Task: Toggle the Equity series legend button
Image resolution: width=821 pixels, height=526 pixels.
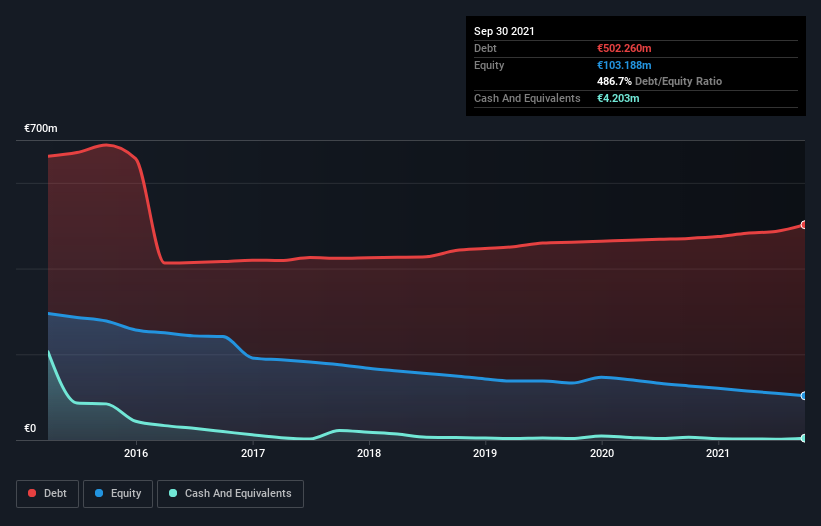Action: 118,494
